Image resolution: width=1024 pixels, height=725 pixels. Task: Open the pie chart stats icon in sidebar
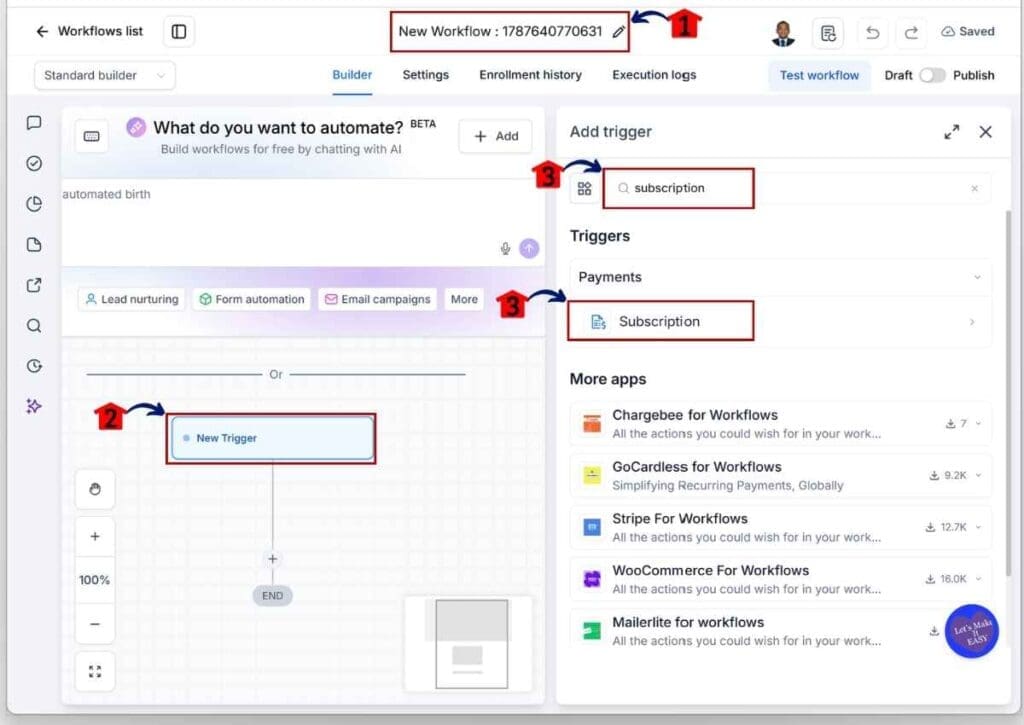point(34,204)
